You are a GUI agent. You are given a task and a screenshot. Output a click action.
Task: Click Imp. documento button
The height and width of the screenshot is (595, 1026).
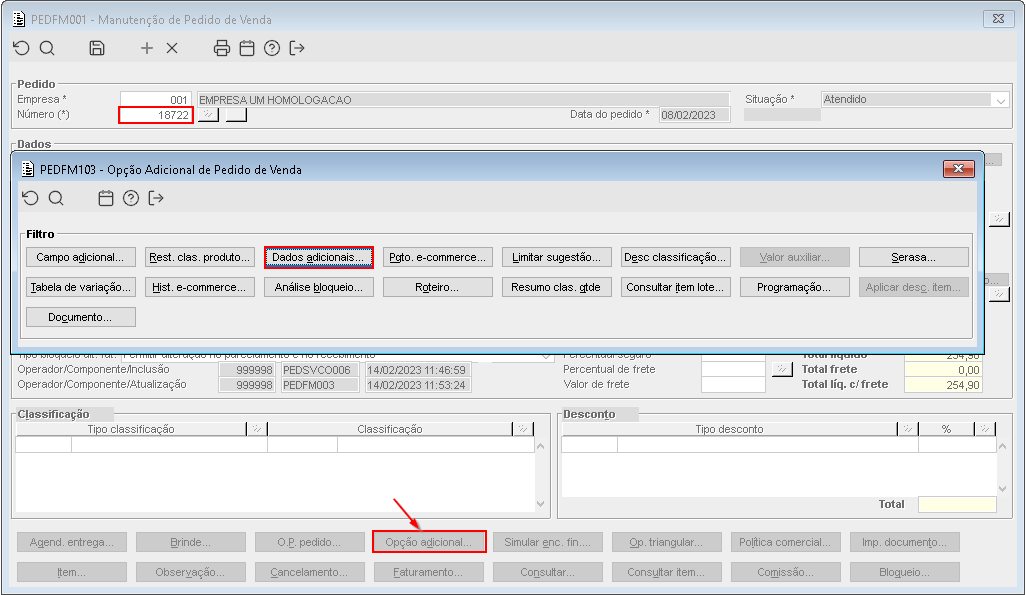click(x=905, y=542)
